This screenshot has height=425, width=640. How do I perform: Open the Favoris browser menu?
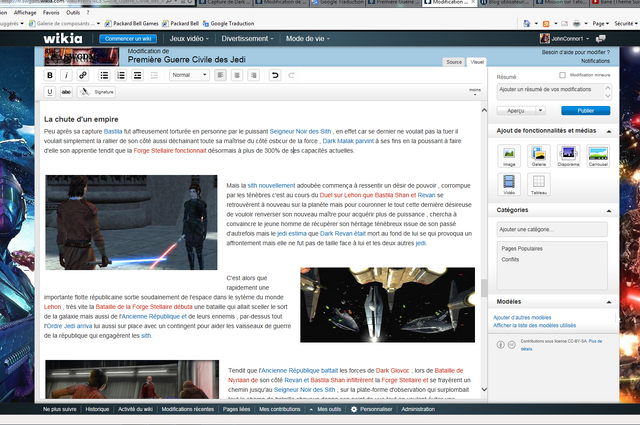tap(51, 13)
